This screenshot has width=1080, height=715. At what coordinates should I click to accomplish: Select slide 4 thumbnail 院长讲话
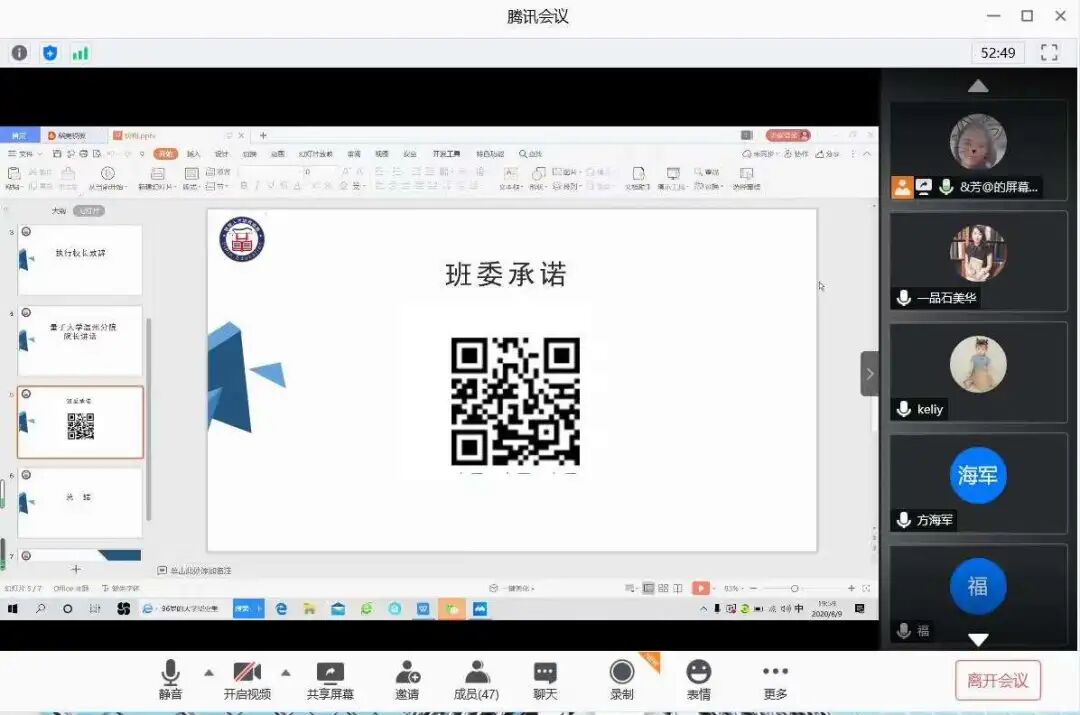click(80, 341)
